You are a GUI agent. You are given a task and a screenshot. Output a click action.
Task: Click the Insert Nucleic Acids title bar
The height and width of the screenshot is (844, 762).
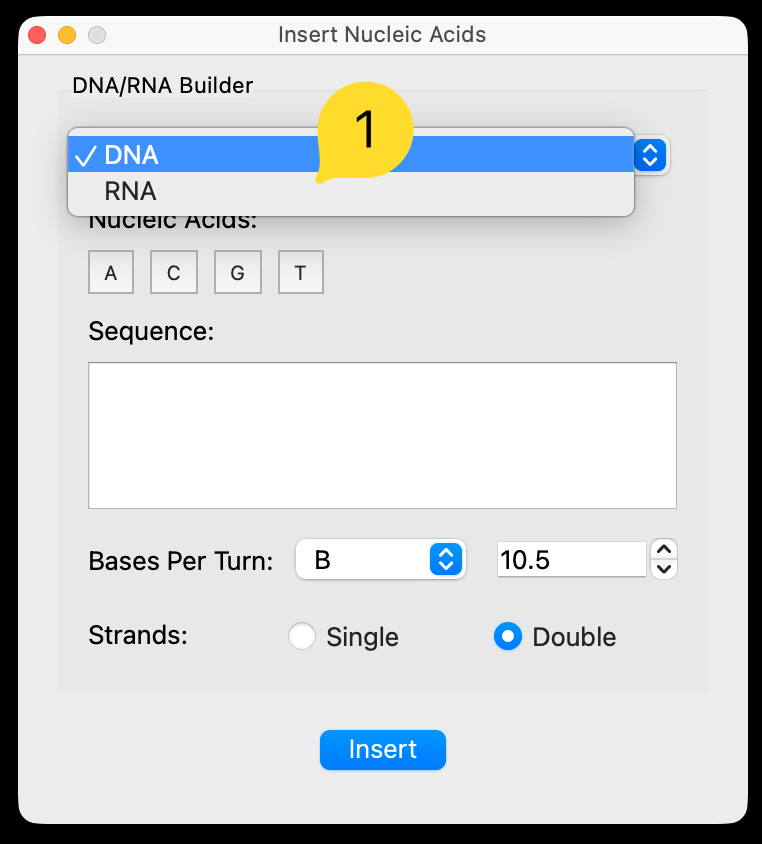tap(382, 35)
